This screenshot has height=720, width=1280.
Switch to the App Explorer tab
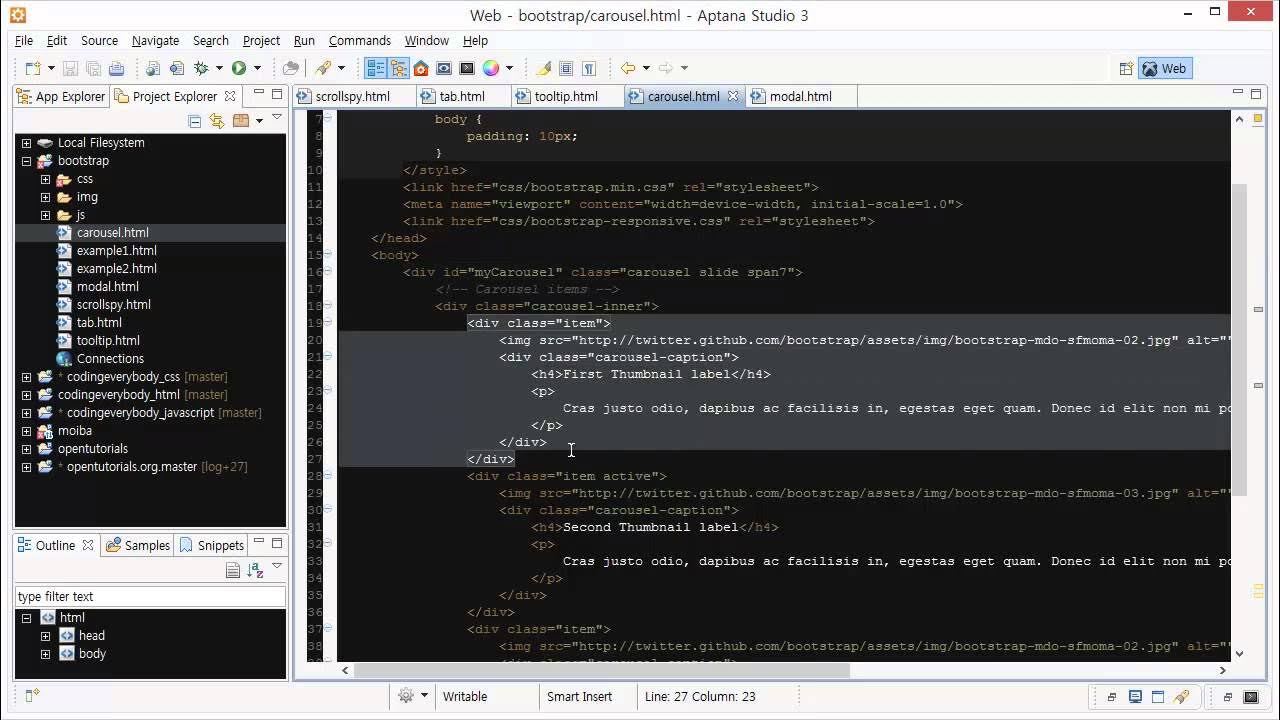[61, 96]
